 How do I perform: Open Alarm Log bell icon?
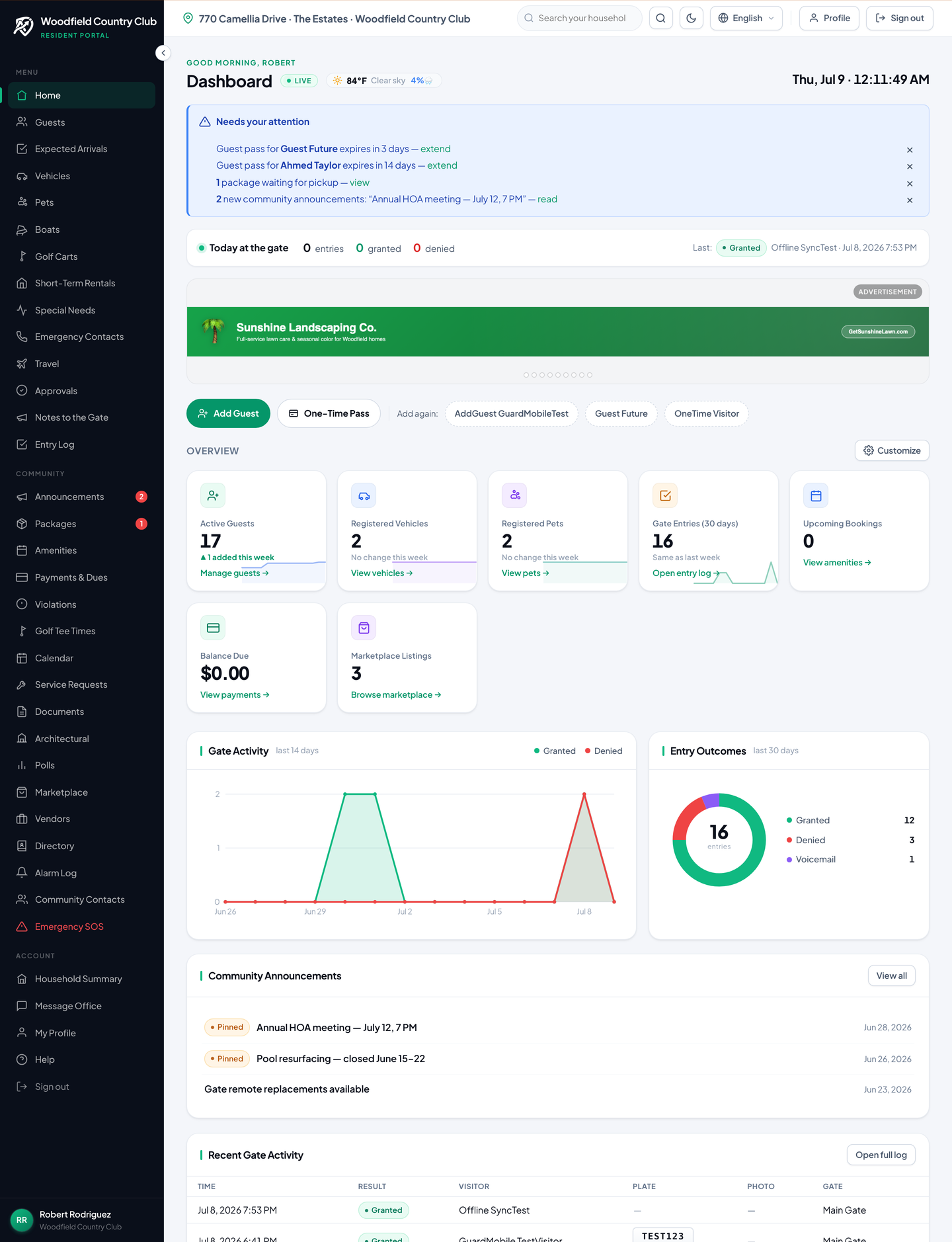22,873
